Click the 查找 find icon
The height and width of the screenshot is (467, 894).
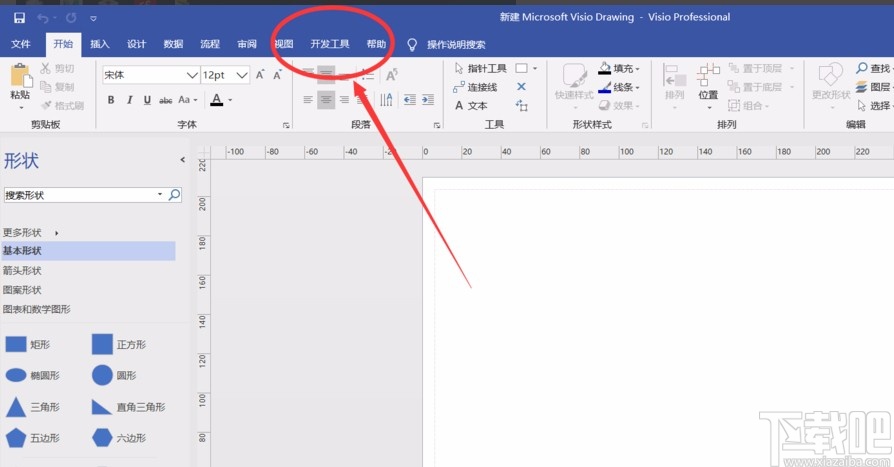[x=862, y=68]
